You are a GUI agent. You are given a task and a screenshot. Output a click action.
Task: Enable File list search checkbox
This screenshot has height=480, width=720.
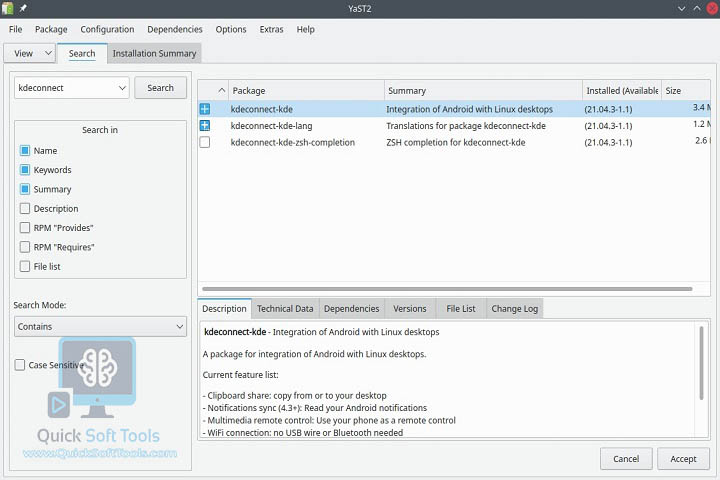(25, 266)
